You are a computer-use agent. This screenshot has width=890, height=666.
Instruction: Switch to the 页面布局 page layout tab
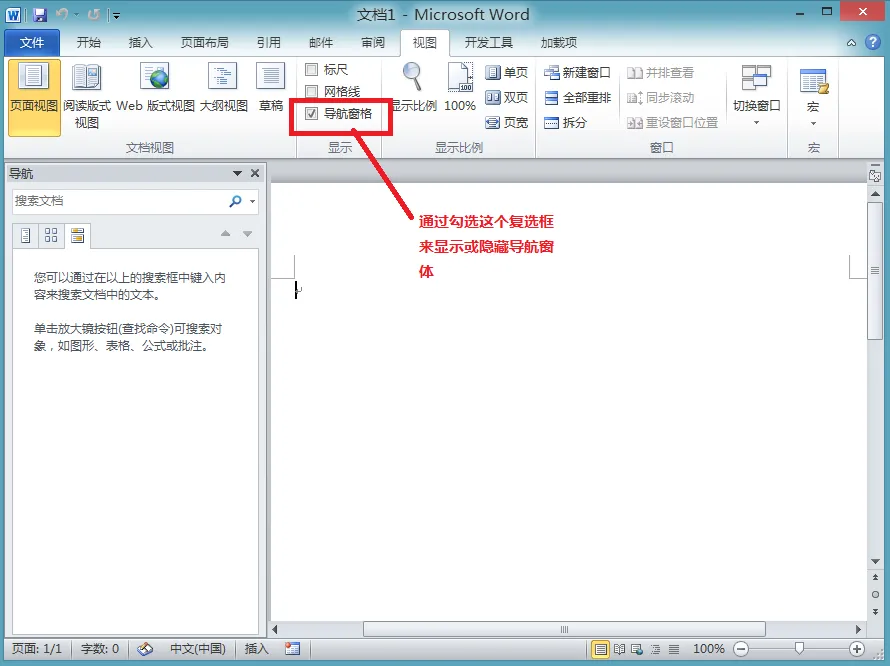click(x=204, y=43)
